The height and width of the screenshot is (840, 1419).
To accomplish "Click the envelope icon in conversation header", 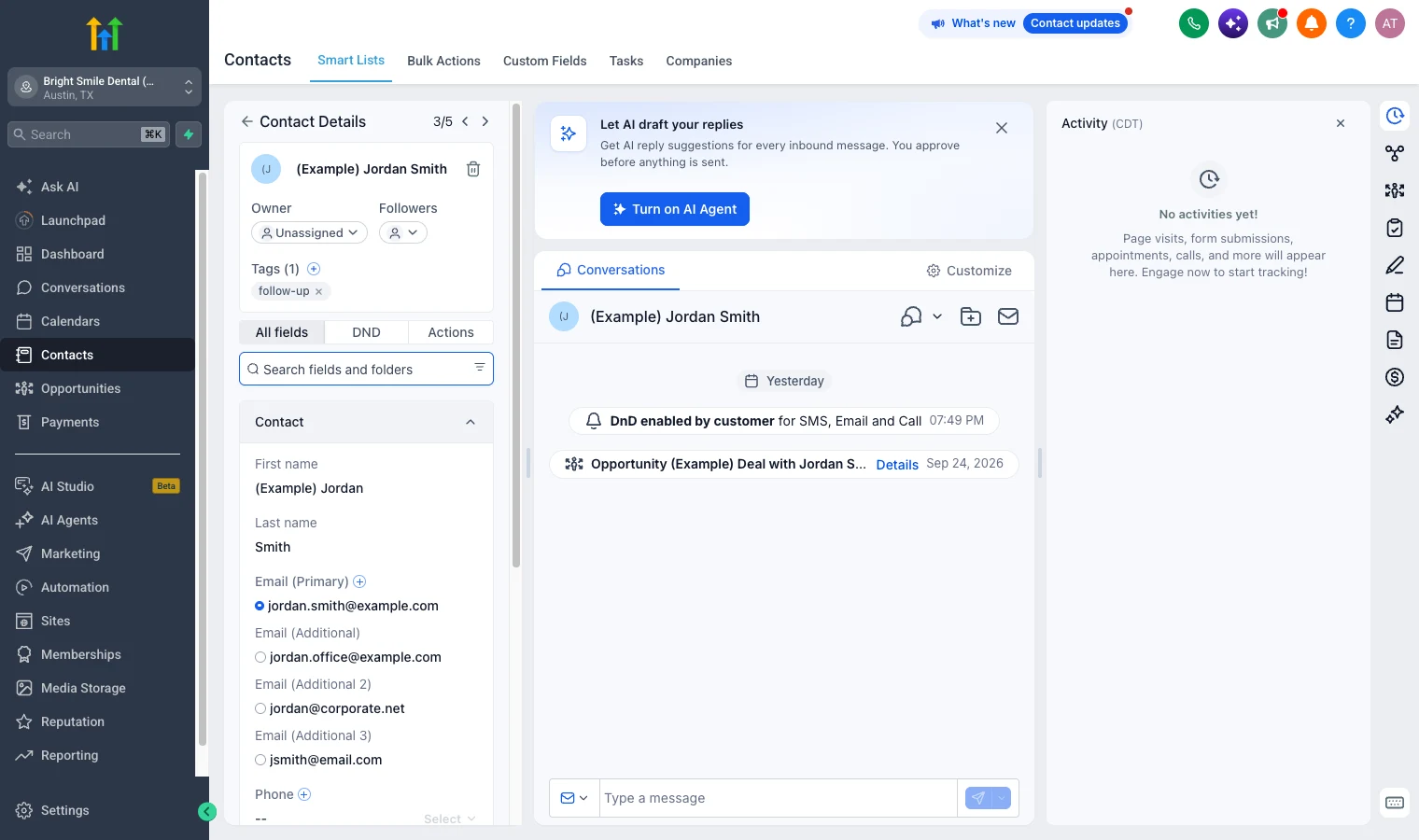I will [x=1008, y=316].
